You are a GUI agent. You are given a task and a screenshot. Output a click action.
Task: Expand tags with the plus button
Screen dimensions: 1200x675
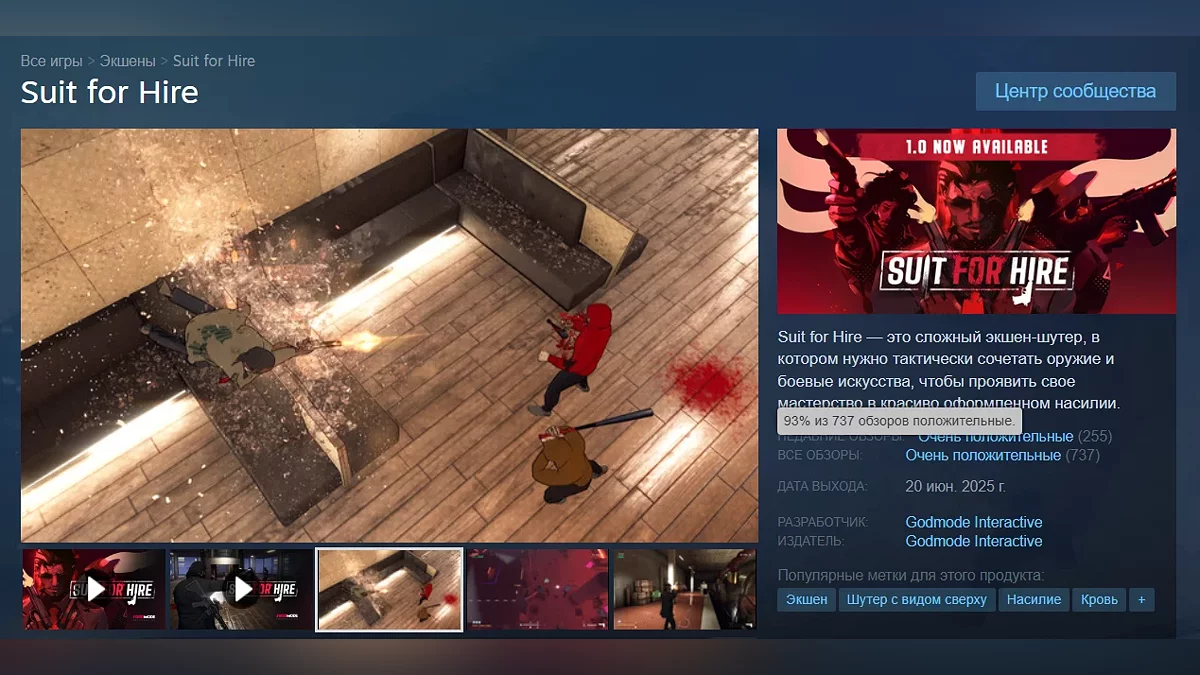(1142, 600)
